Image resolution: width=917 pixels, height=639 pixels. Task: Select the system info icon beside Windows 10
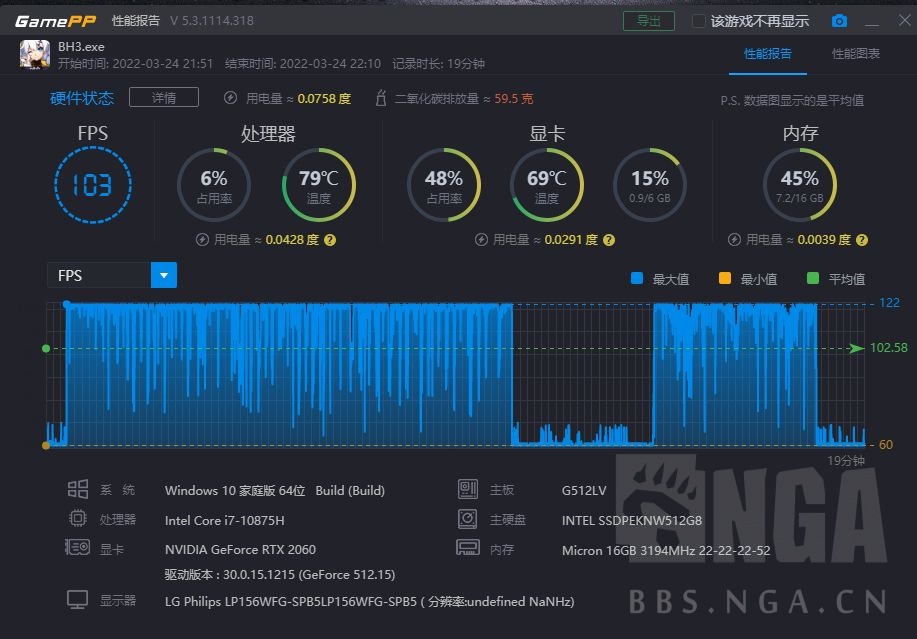78,490
